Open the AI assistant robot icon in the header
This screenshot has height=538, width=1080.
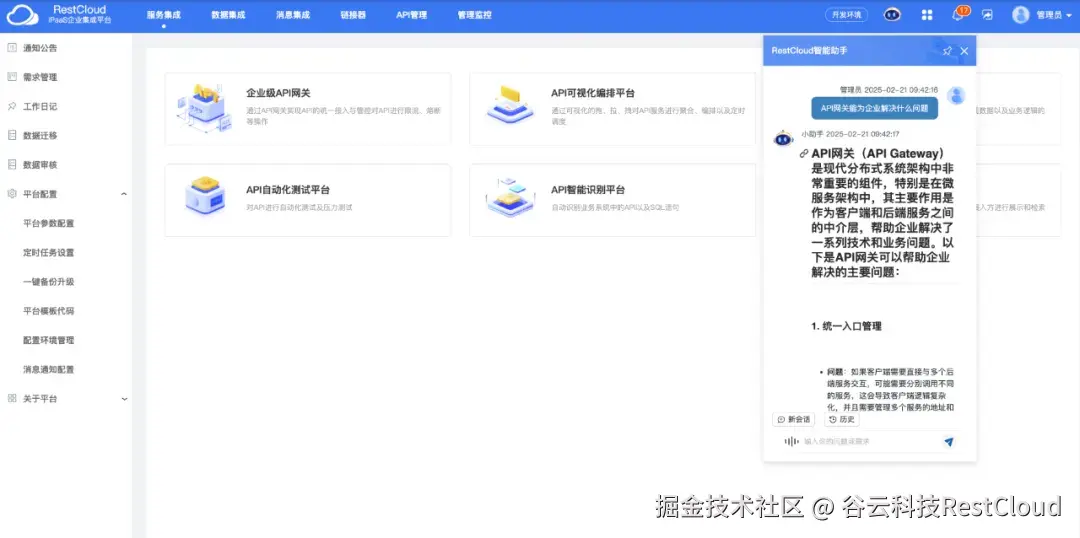[892, 14]
